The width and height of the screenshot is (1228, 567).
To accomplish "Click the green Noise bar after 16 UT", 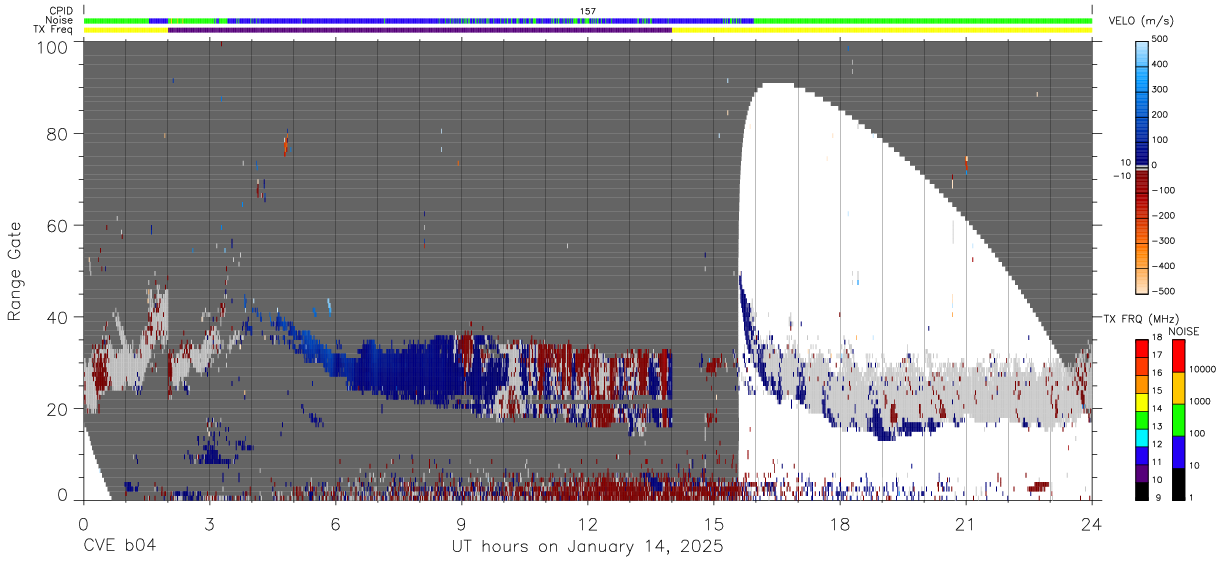I will [x=923, y=20].
